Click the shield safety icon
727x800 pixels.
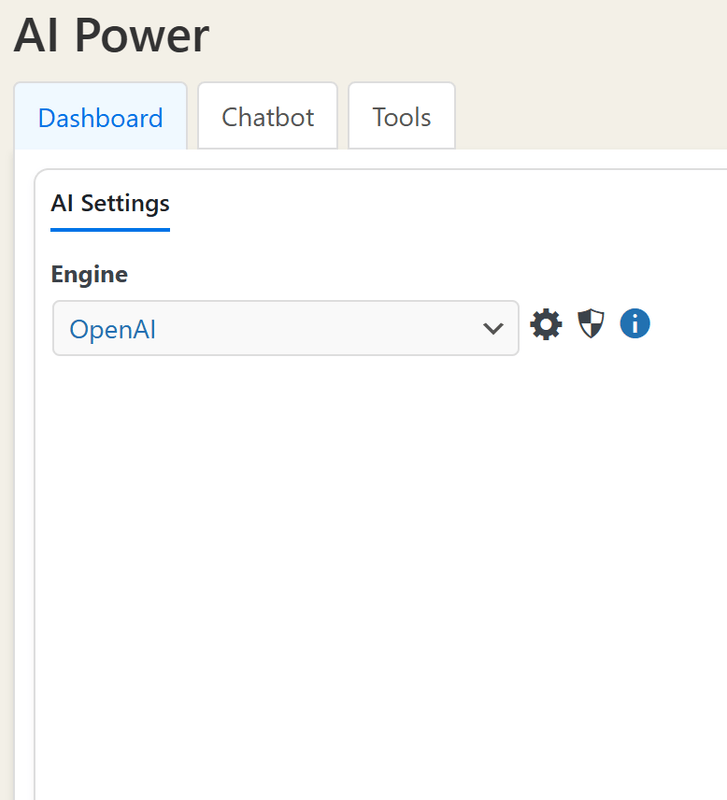591,324
